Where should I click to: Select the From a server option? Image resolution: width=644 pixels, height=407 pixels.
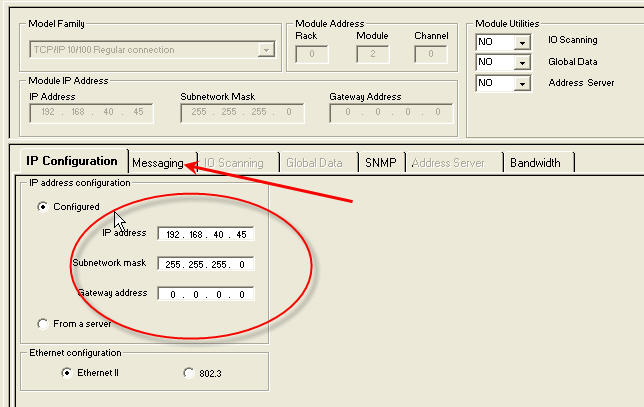[x=42, y=324]
